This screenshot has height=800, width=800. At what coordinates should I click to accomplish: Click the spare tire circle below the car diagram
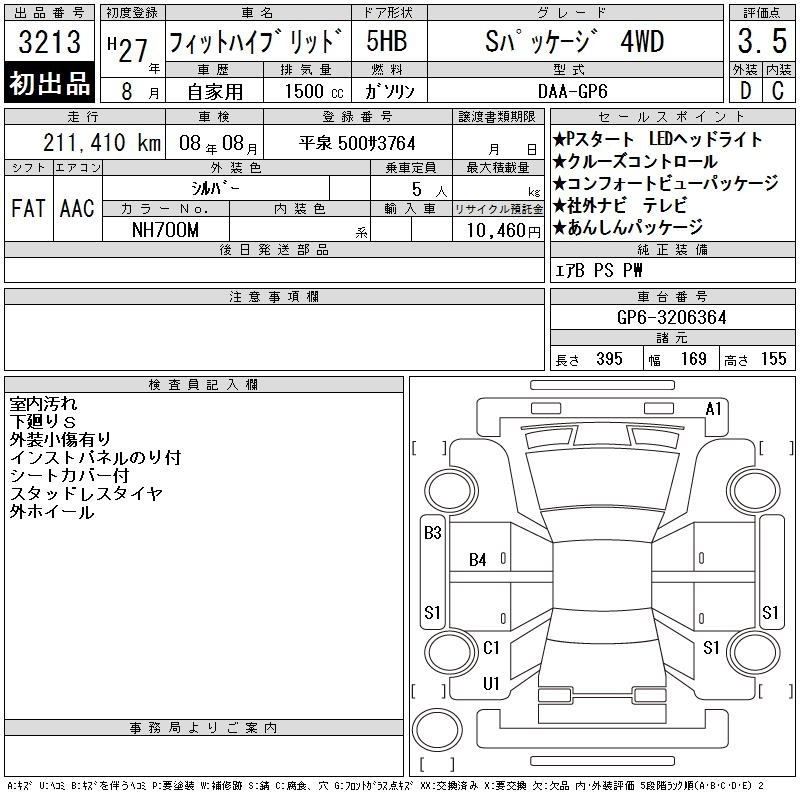click(437, 729)
